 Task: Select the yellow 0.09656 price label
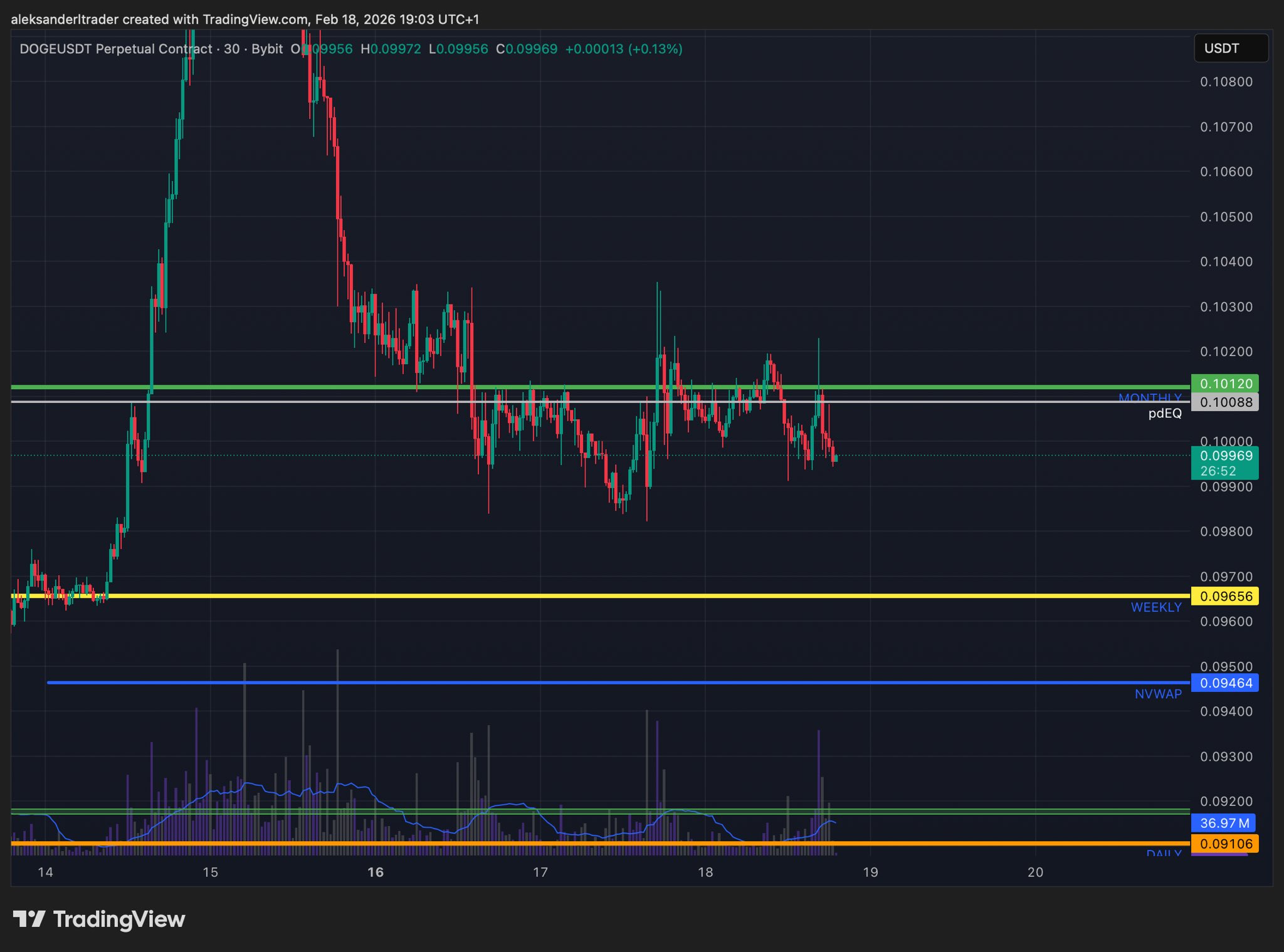(x=1225, y=596)
